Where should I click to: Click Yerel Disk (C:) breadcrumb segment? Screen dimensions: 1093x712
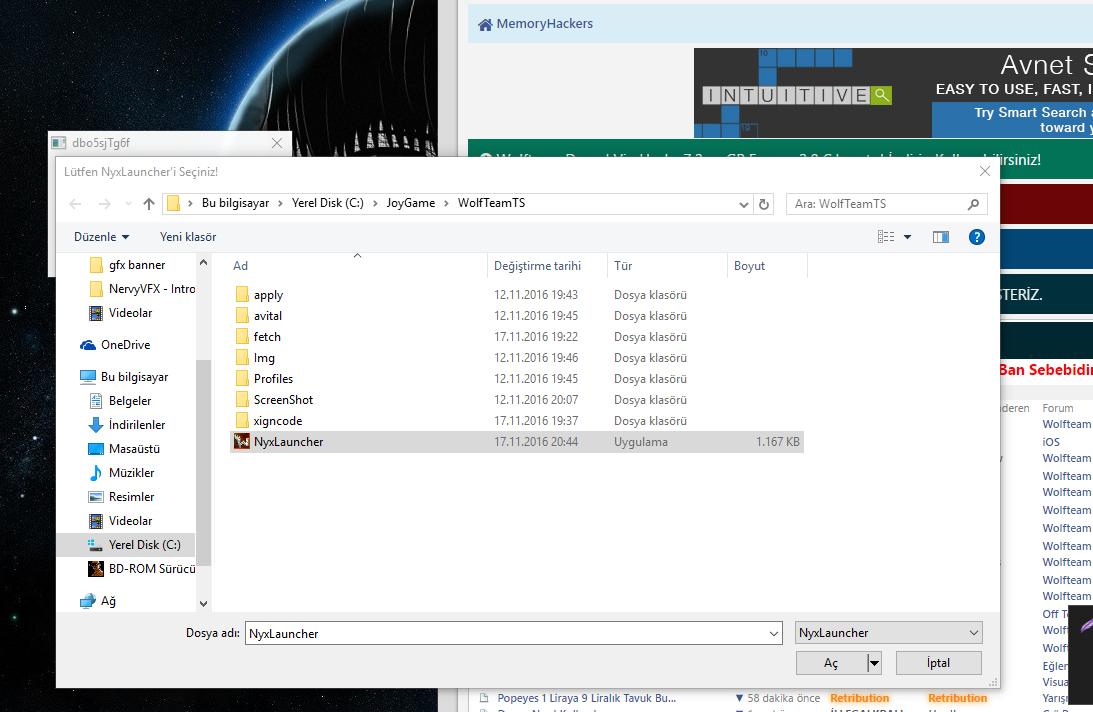(328, 203)
